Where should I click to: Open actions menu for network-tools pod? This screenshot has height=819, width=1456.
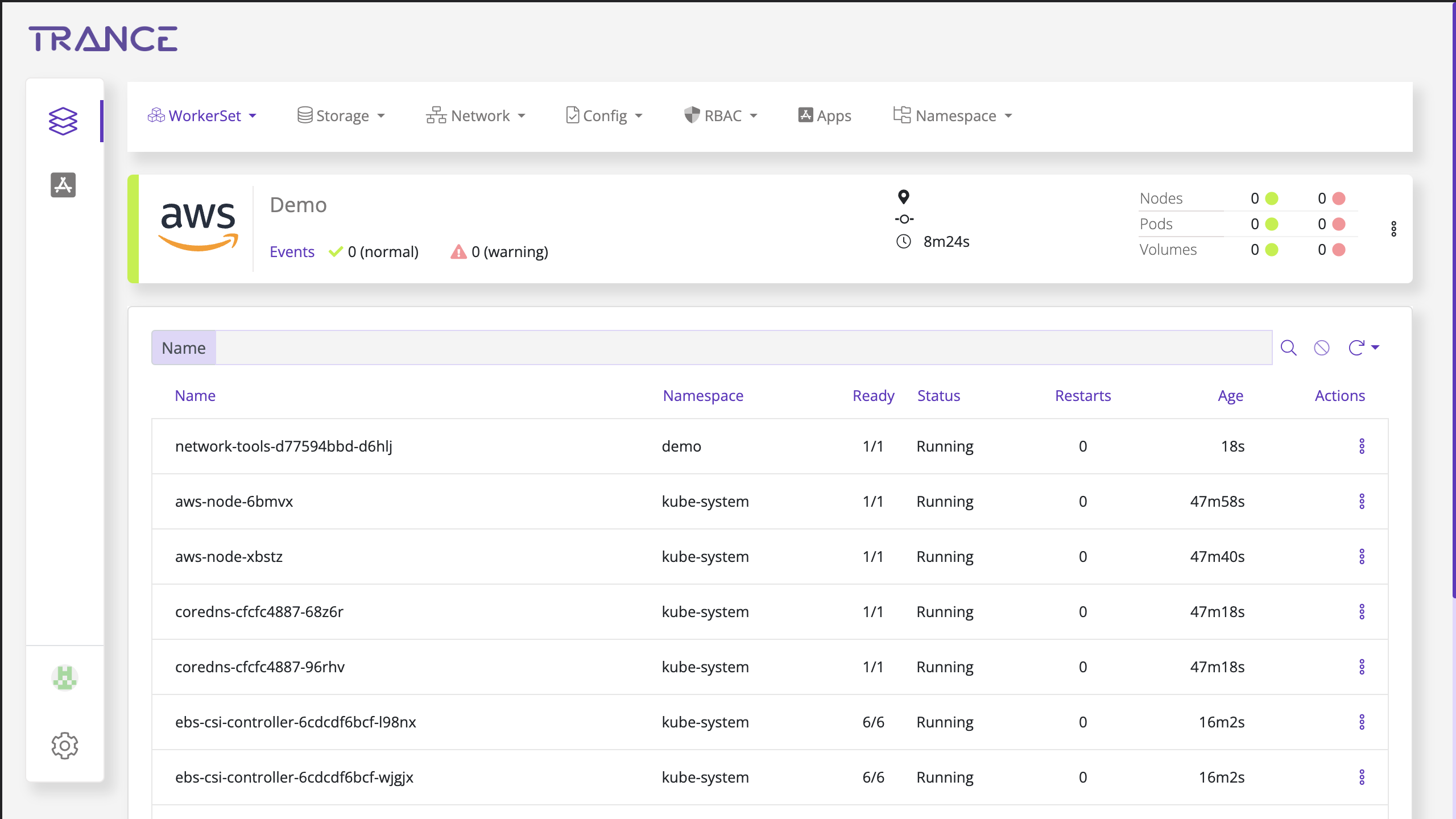pyautogui.click(x=1362, y=446)
